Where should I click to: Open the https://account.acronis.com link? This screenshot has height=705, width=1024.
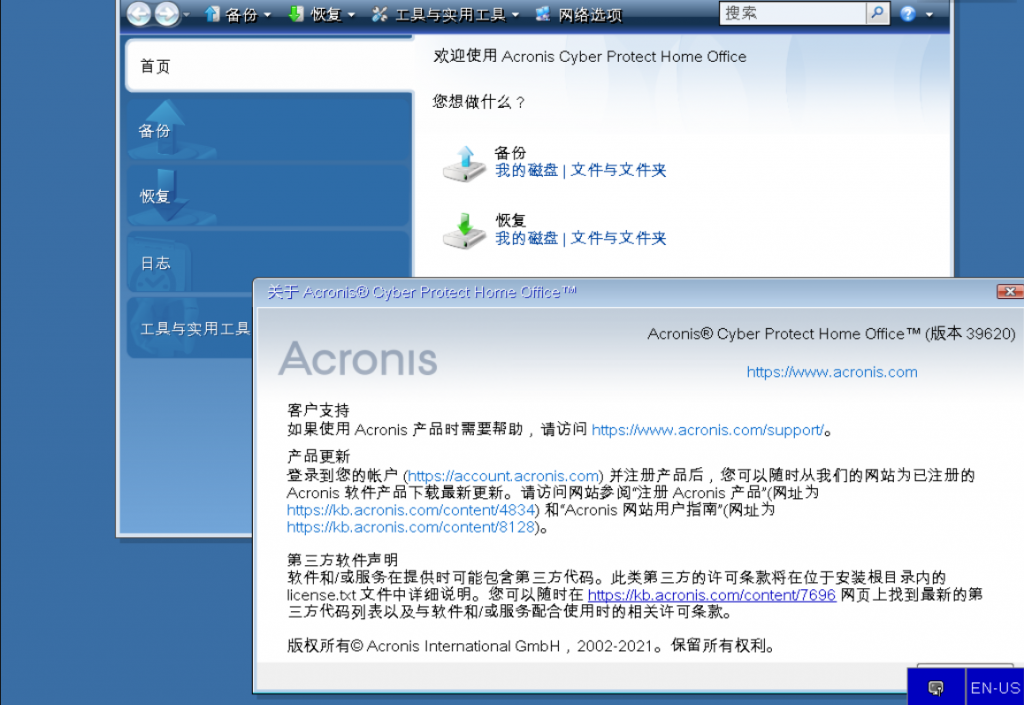[x=504, y=476]
